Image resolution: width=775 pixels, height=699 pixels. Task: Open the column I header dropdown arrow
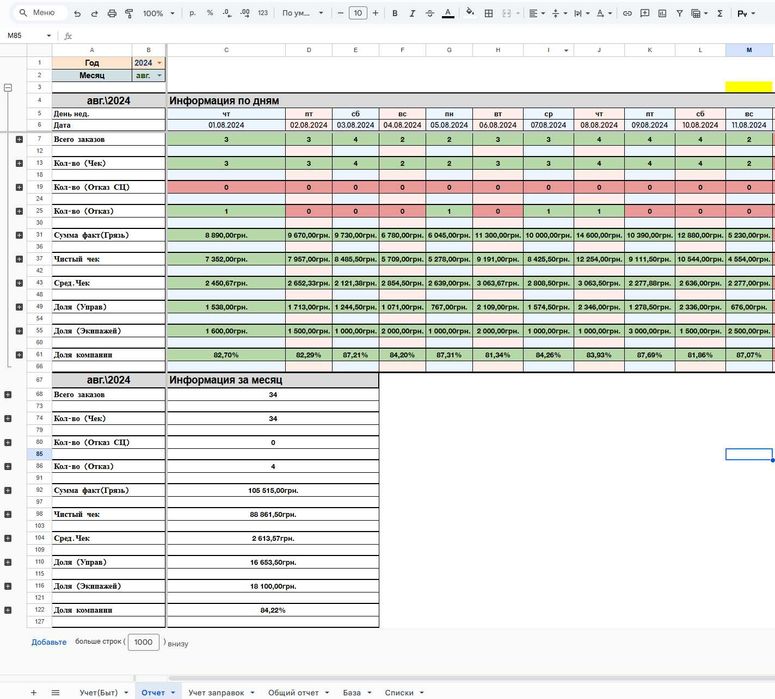point(566,50)
